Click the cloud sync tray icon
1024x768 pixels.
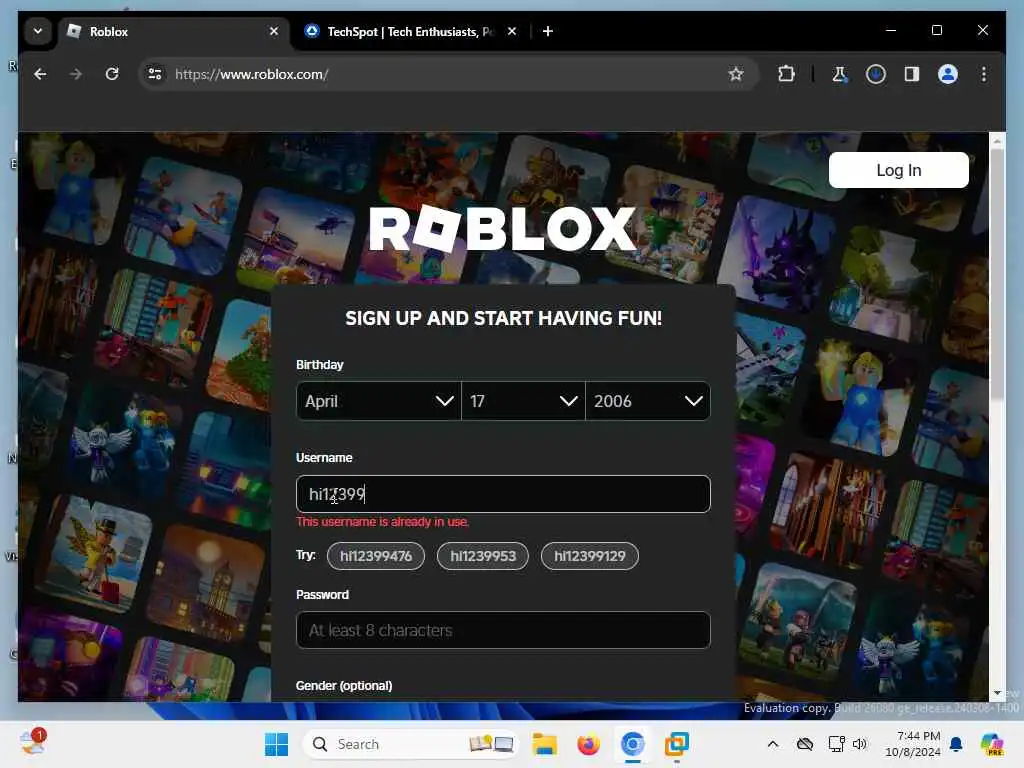(x=805, y=744)
